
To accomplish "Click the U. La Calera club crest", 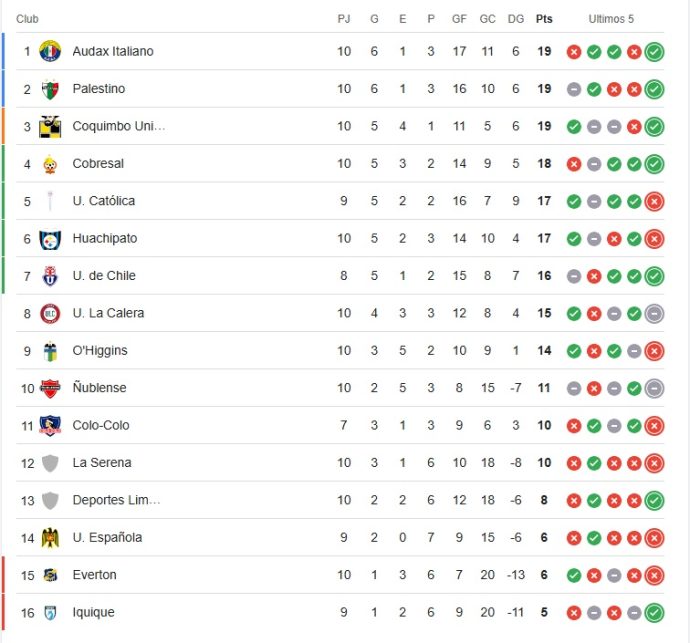I will click(50, 314).
